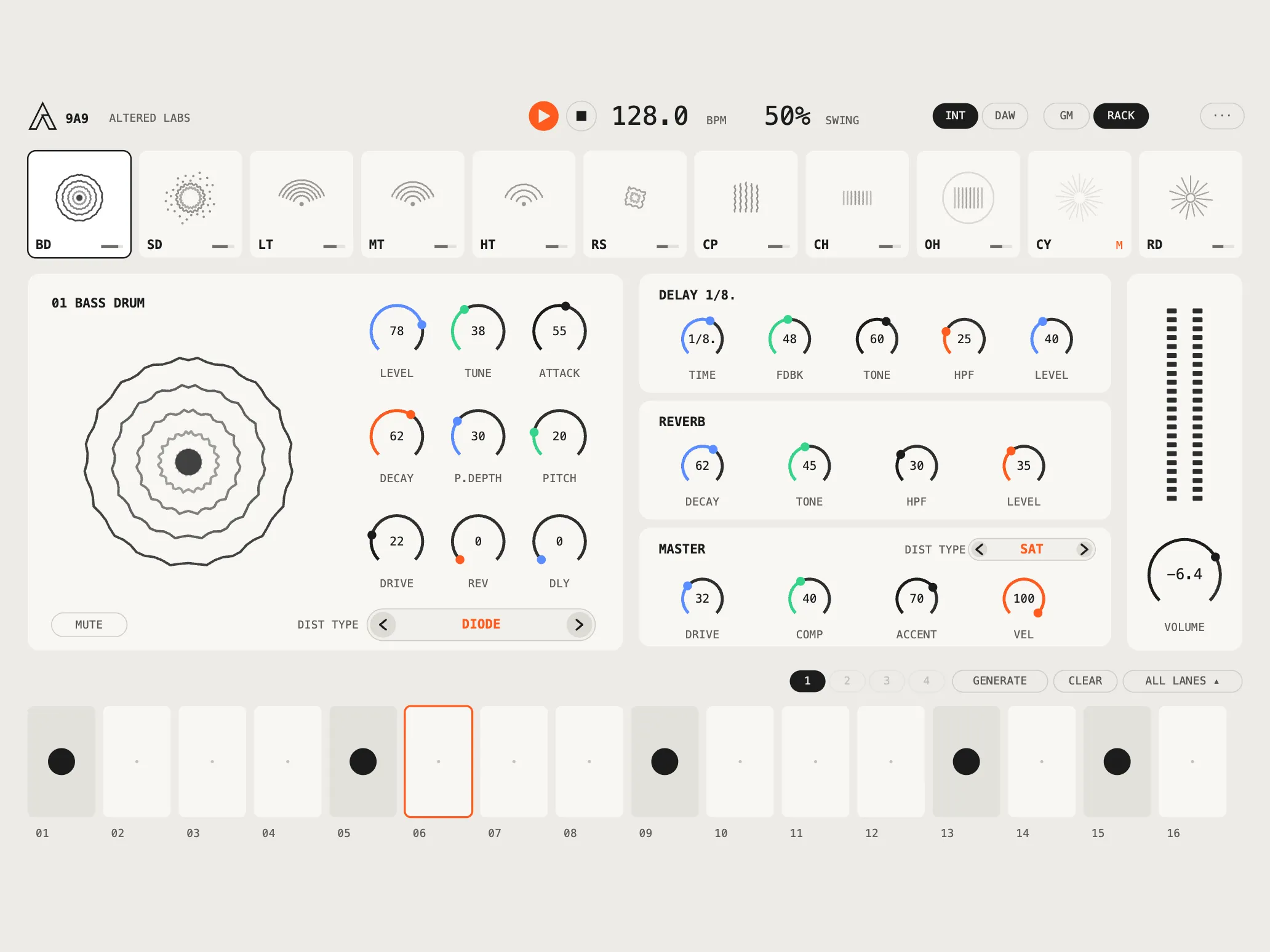Select the CY cymbal pad
Image resolution: width=1270 pixels, height=952 pixels.
1080,204
